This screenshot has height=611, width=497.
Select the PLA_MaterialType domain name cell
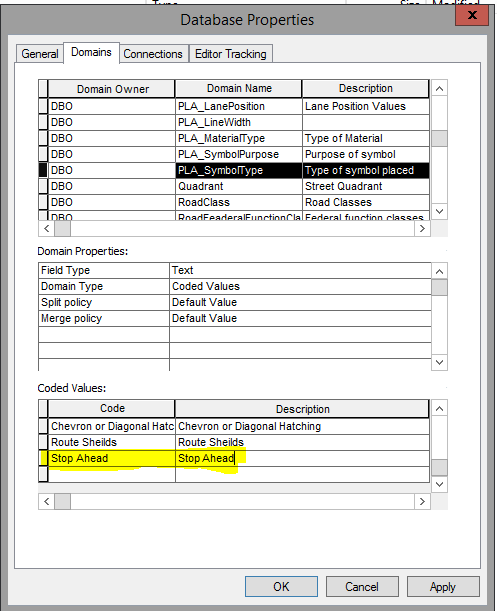coord(239,138)
